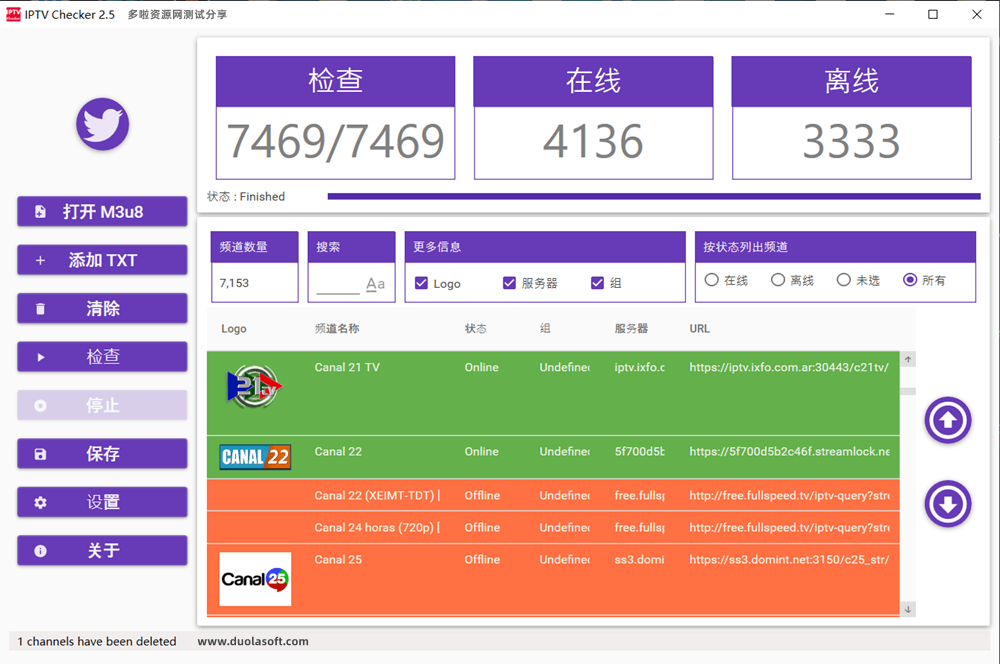The width and height of the screenshot is (1000, 664).
Task: Uncheck the 服务器 checkbox
Action: (x=509, y=283)
